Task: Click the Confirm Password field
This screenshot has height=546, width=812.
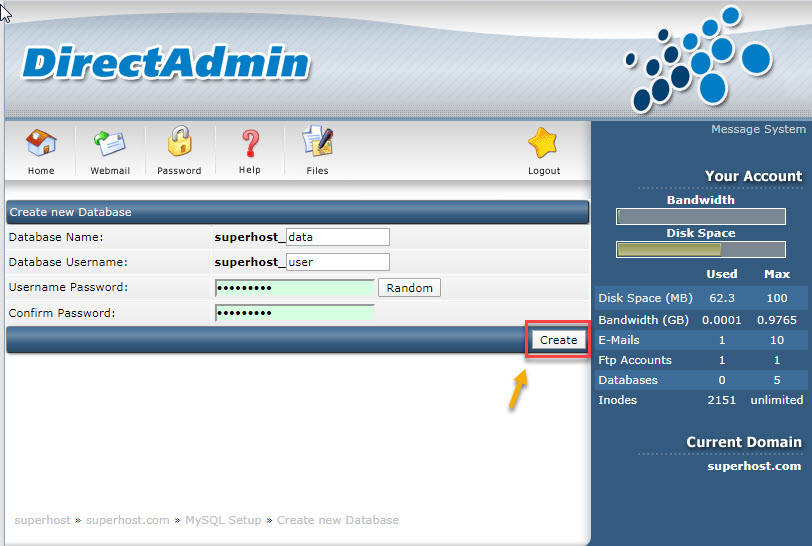Action: (x=294, y=313)
